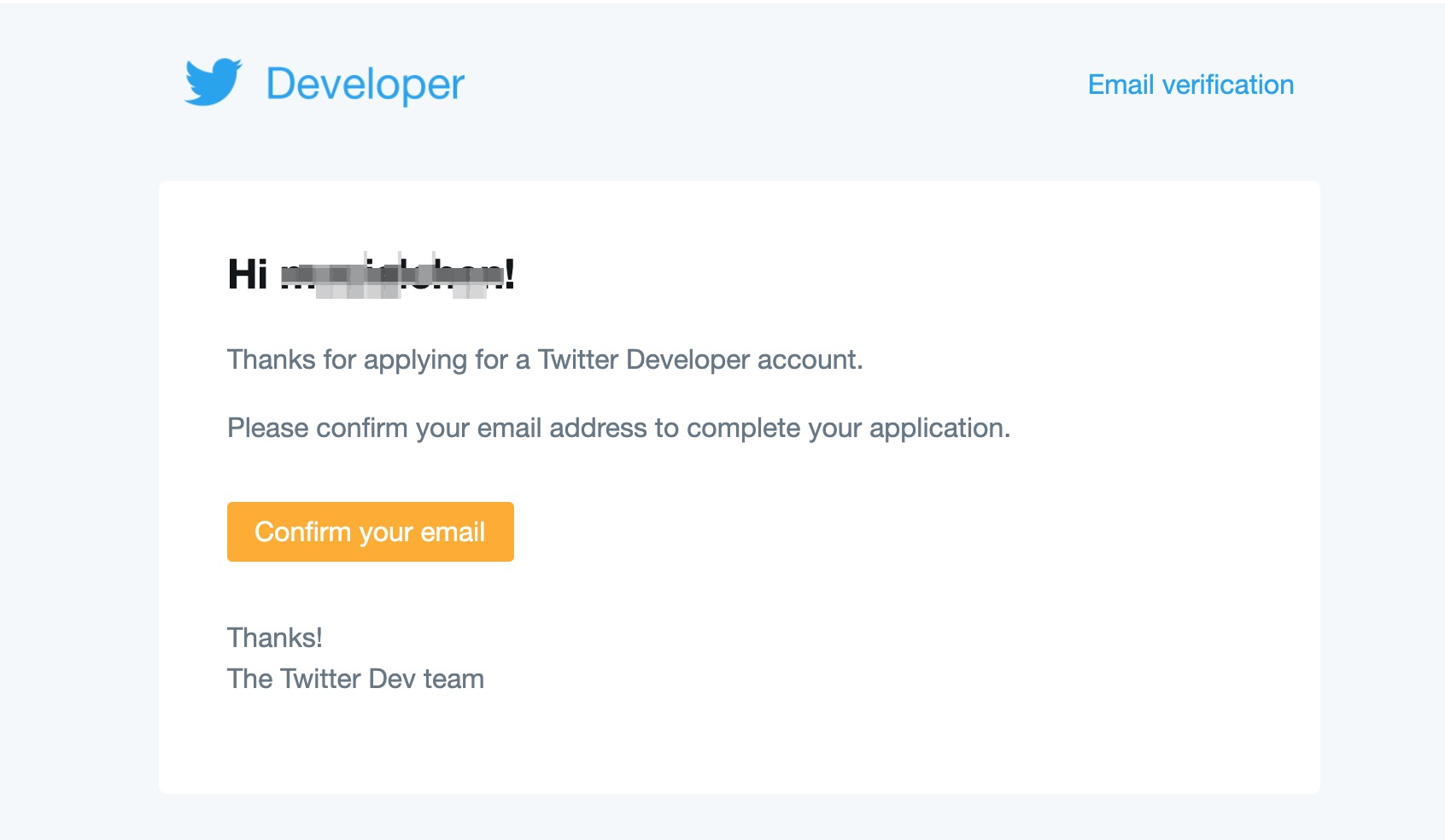Select the pixelated username in greeting
The width and height of the screenshot is (1445, 840).
[393, 275]
